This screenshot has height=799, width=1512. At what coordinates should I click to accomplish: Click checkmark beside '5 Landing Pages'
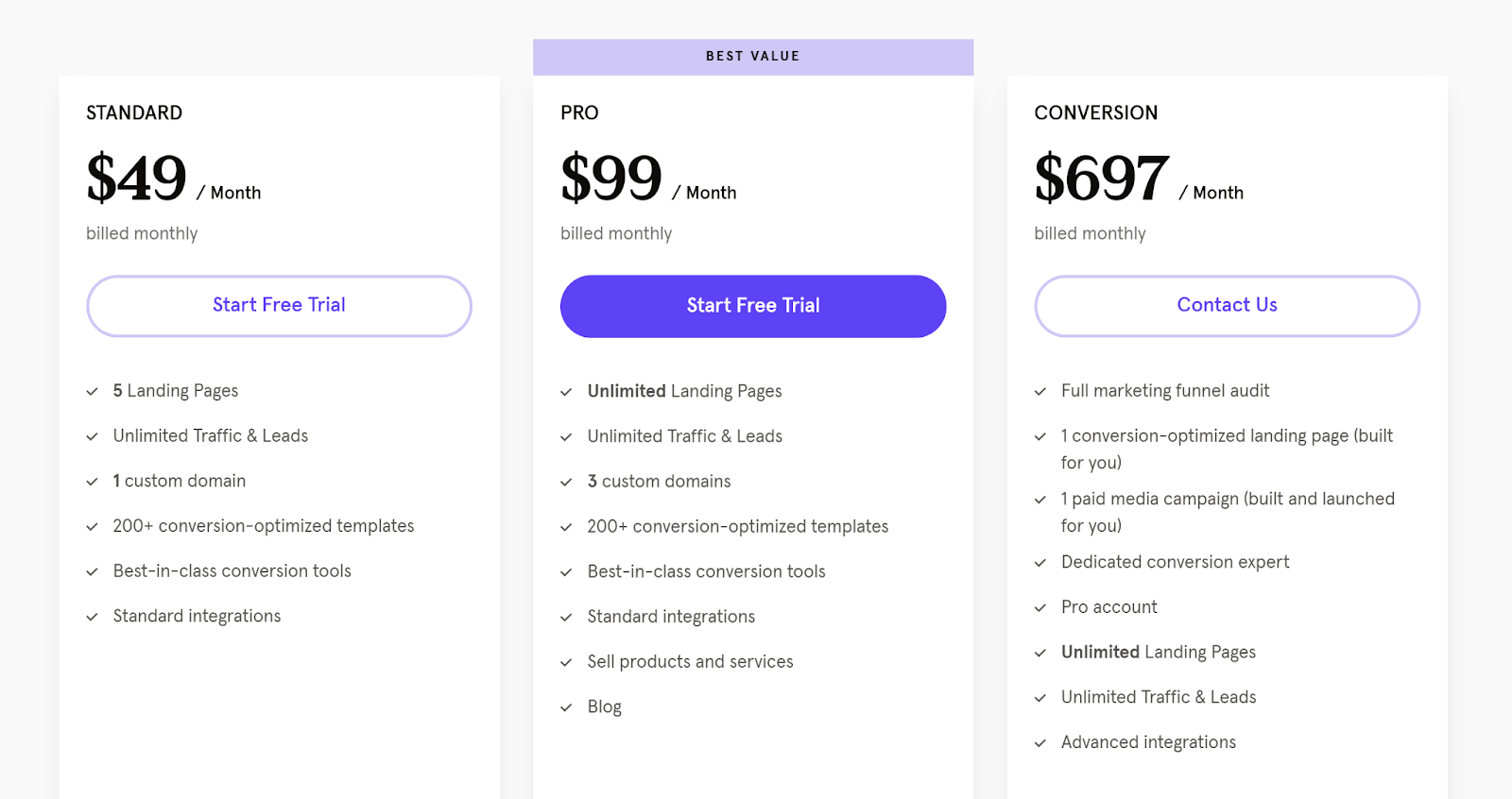(93, 391)
